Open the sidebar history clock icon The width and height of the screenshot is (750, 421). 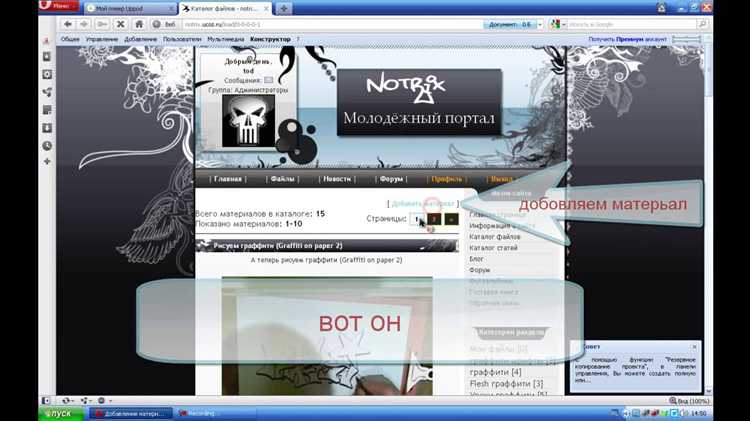[x=47, y=146]
